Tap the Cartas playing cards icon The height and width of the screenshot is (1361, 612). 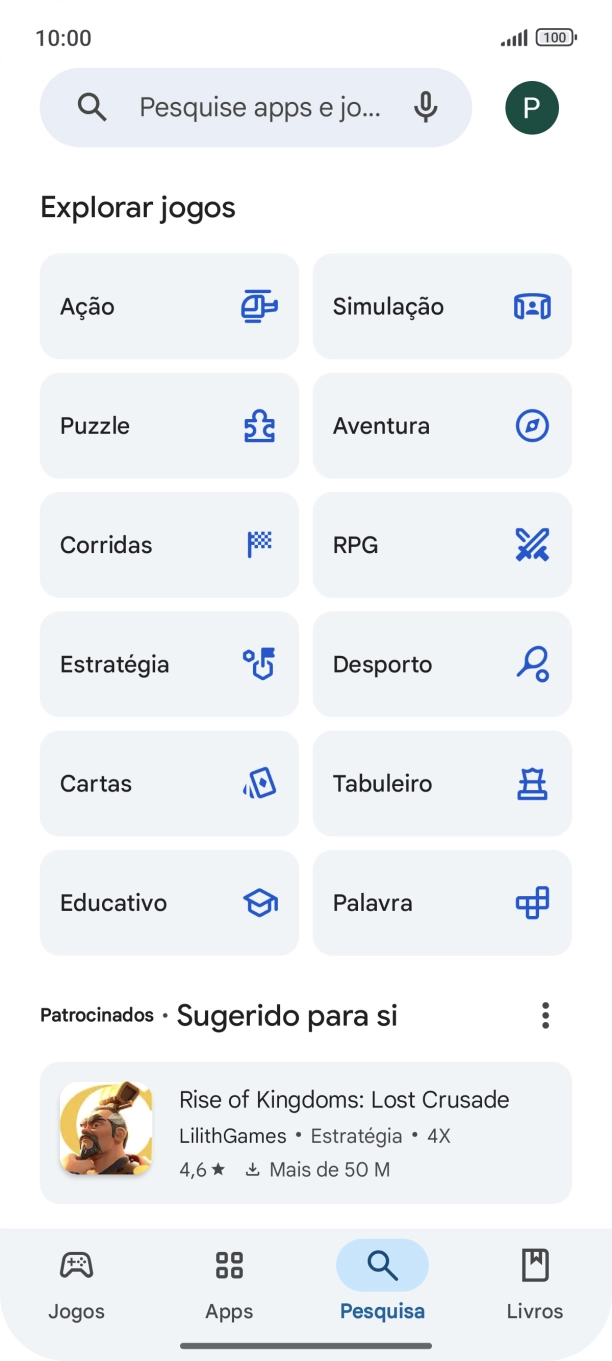click(x=257, y=783)
